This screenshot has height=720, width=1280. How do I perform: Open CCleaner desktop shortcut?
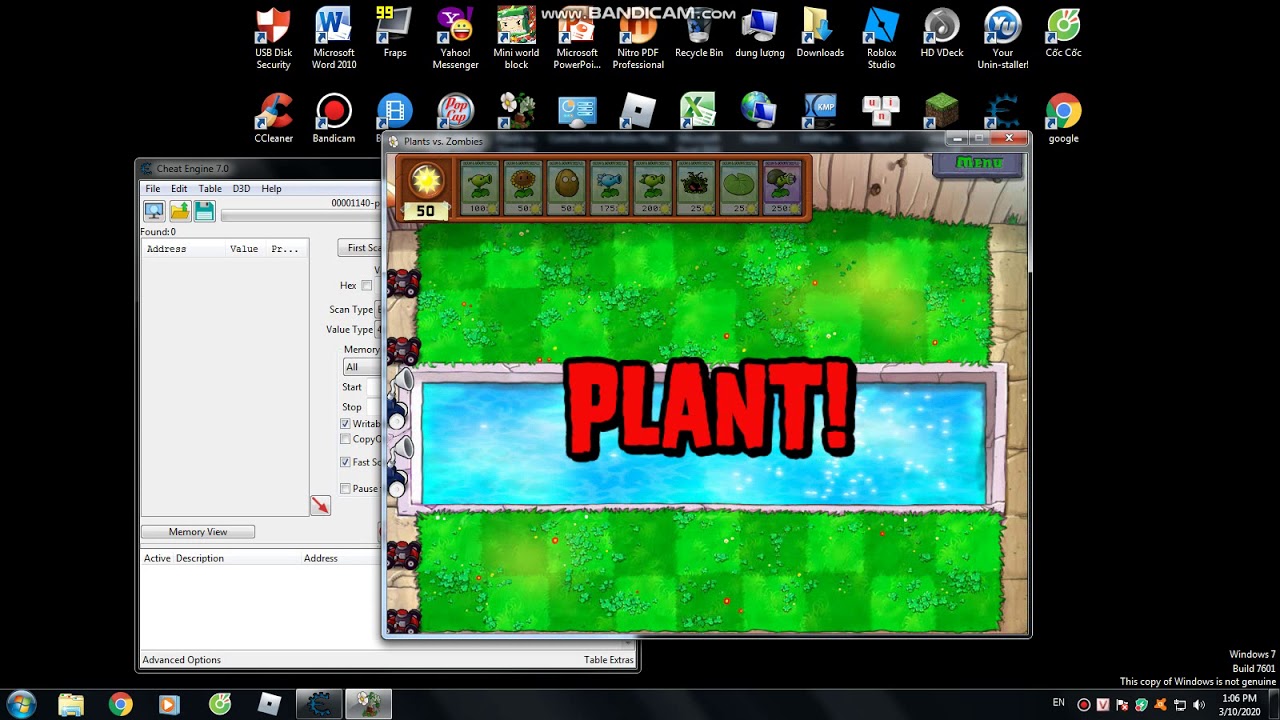pos(273,119)
